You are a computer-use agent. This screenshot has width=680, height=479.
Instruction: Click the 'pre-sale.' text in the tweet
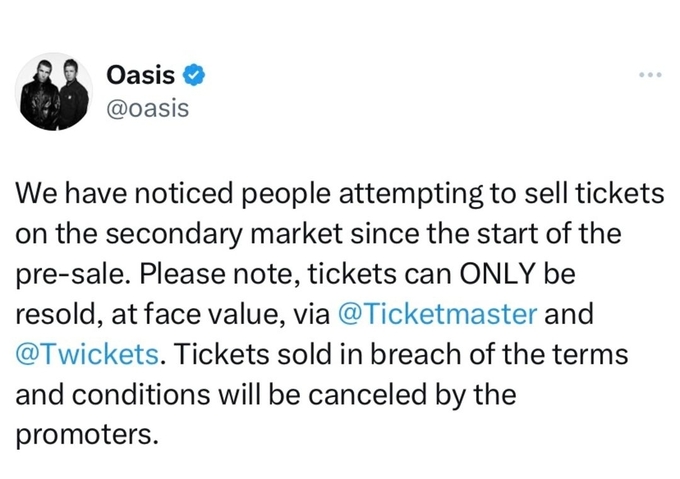click(74, 275)
